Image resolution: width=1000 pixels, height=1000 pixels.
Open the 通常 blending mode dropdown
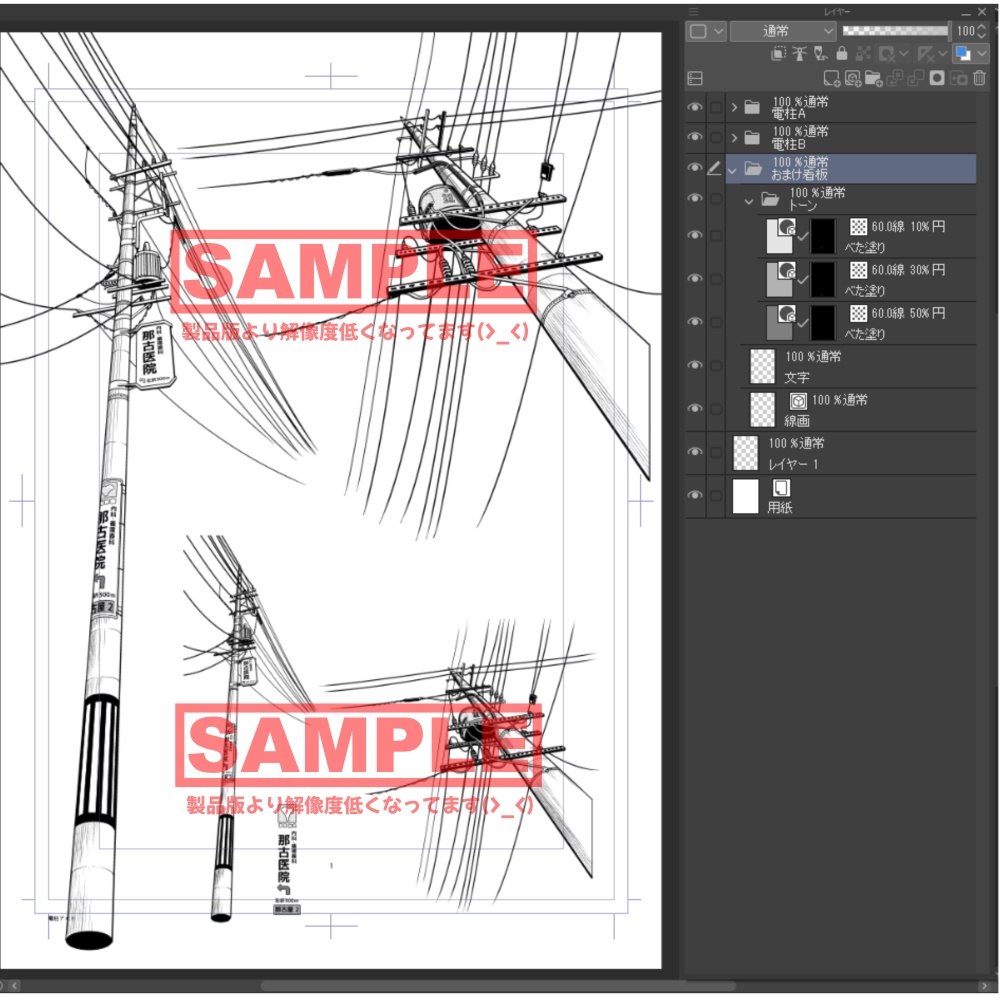point(783,31)
